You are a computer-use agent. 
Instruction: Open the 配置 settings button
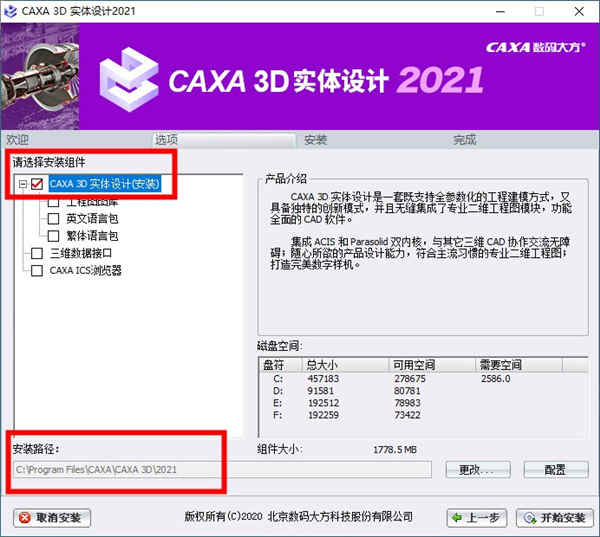[x=555, y=469]
